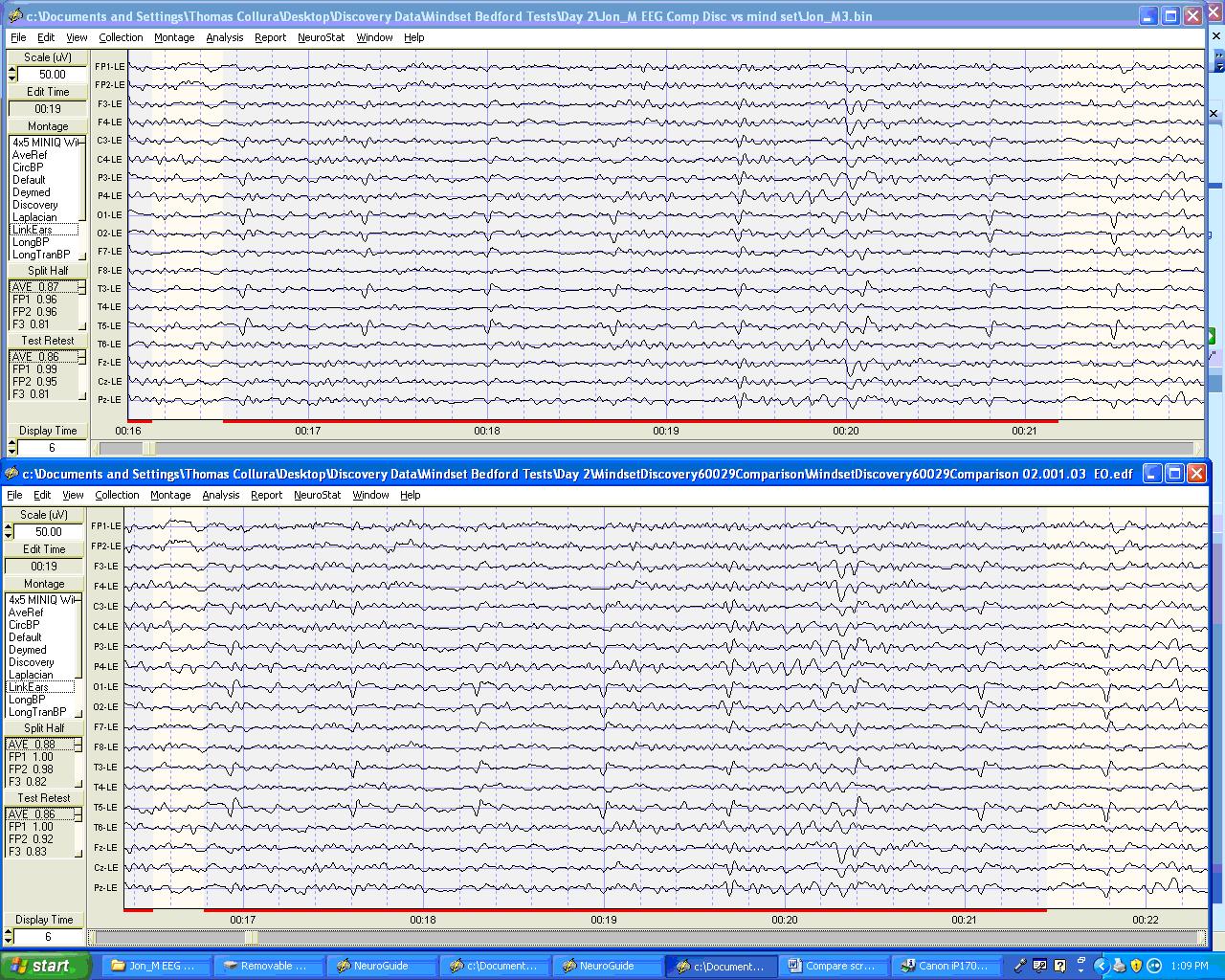
Task: Click app icon in Jon_M3.bin title bar
Action: pos(15,16)
